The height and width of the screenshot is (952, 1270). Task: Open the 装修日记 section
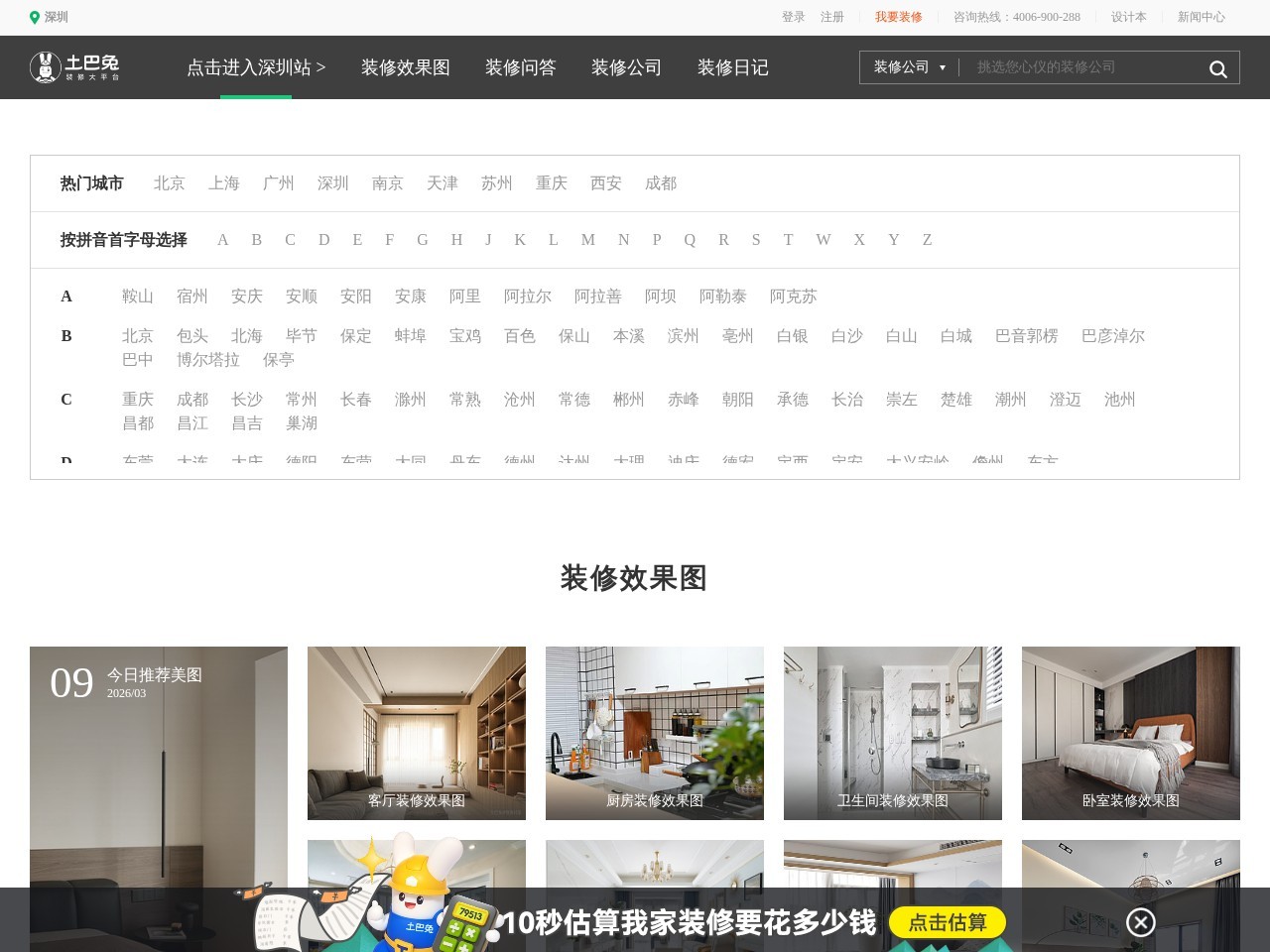click(732, 67)
